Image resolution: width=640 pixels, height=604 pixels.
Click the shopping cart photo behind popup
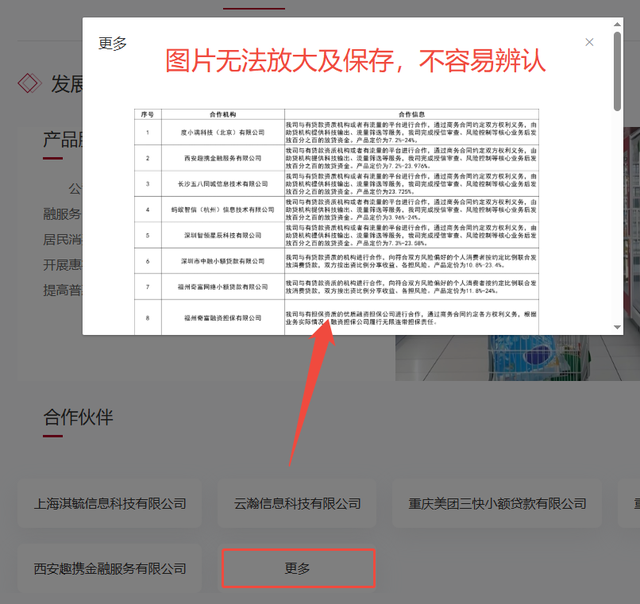tap(517, 358)
